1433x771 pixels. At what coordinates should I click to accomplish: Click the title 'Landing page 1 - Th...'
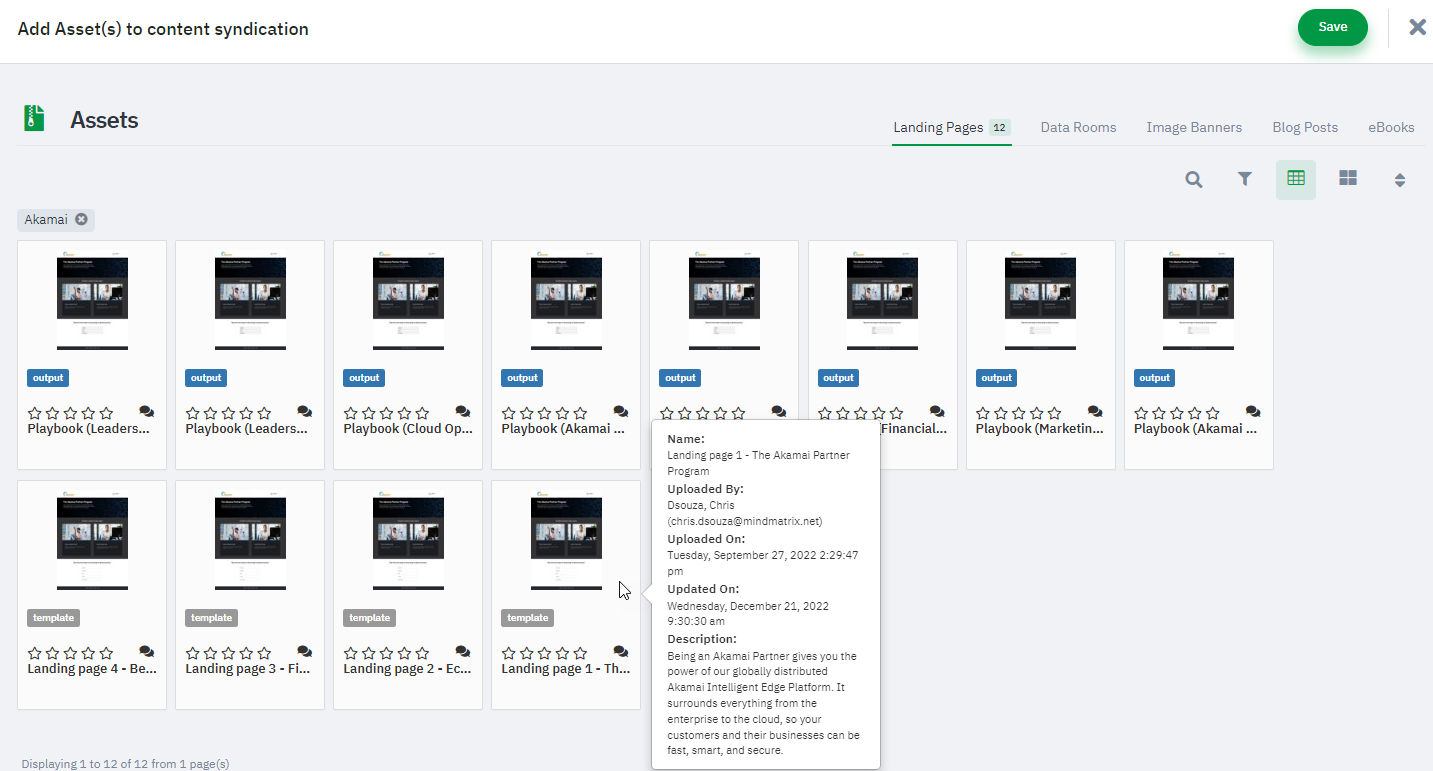click(x=566, y=669)
